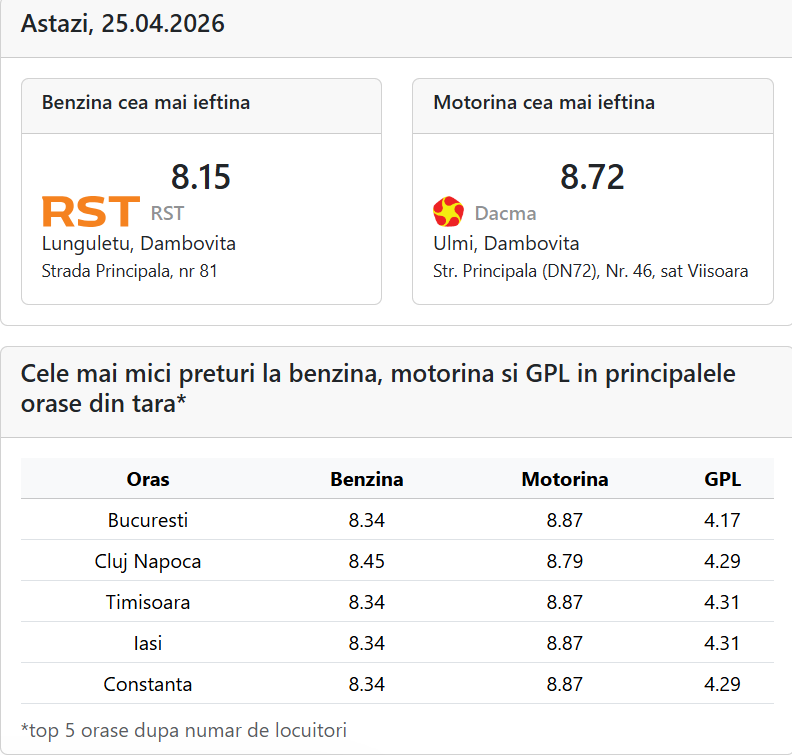Click the Dacma star logo
This screenshot has width=792, height=755.
pyautogui.click(x=448, y=212)
